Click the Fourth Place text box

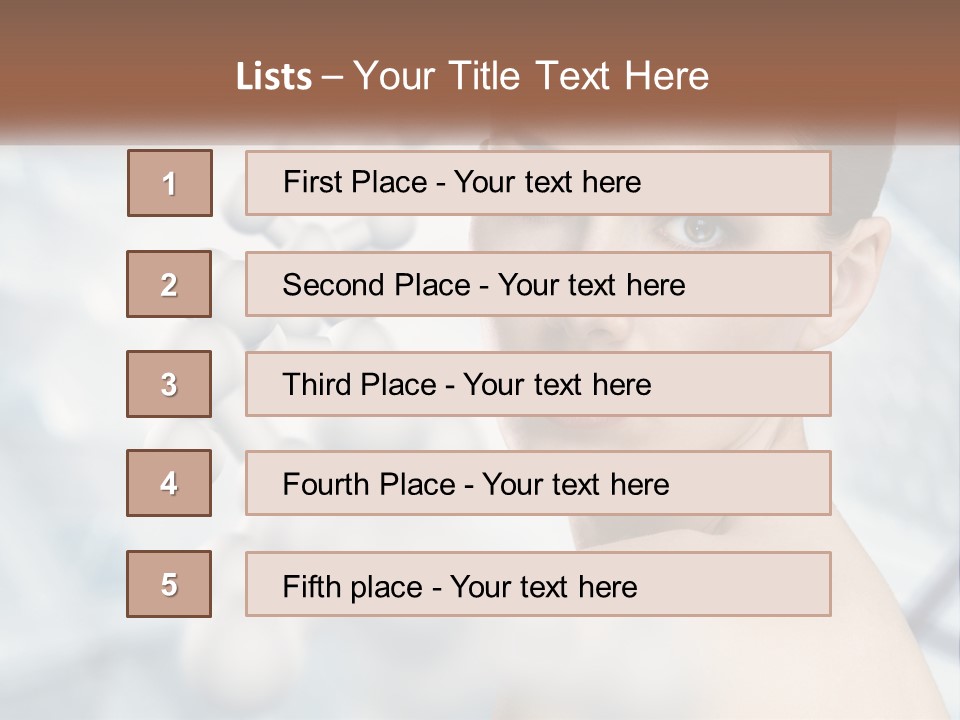coord(538,483)
